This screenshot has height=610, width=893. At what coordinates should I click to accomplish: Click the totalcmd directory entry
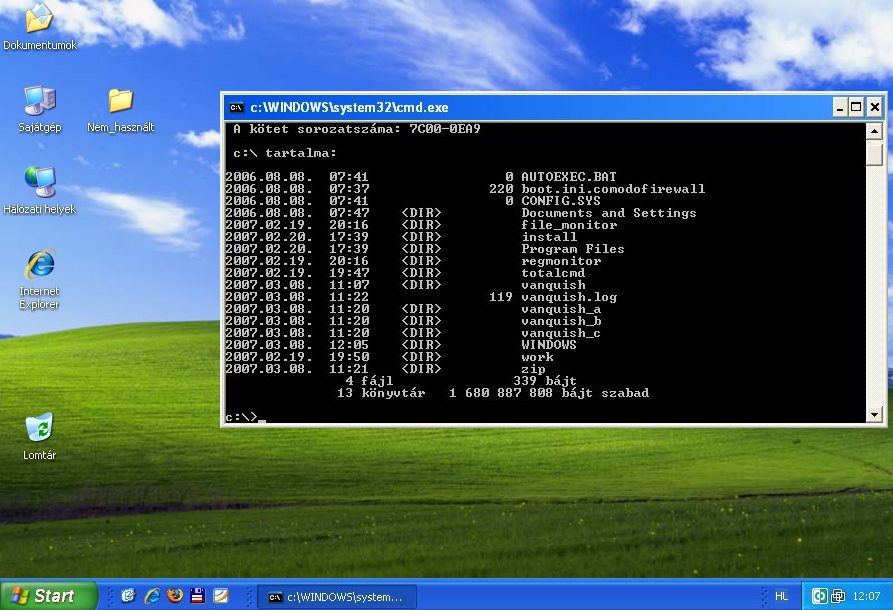click(x=552, y=272)
